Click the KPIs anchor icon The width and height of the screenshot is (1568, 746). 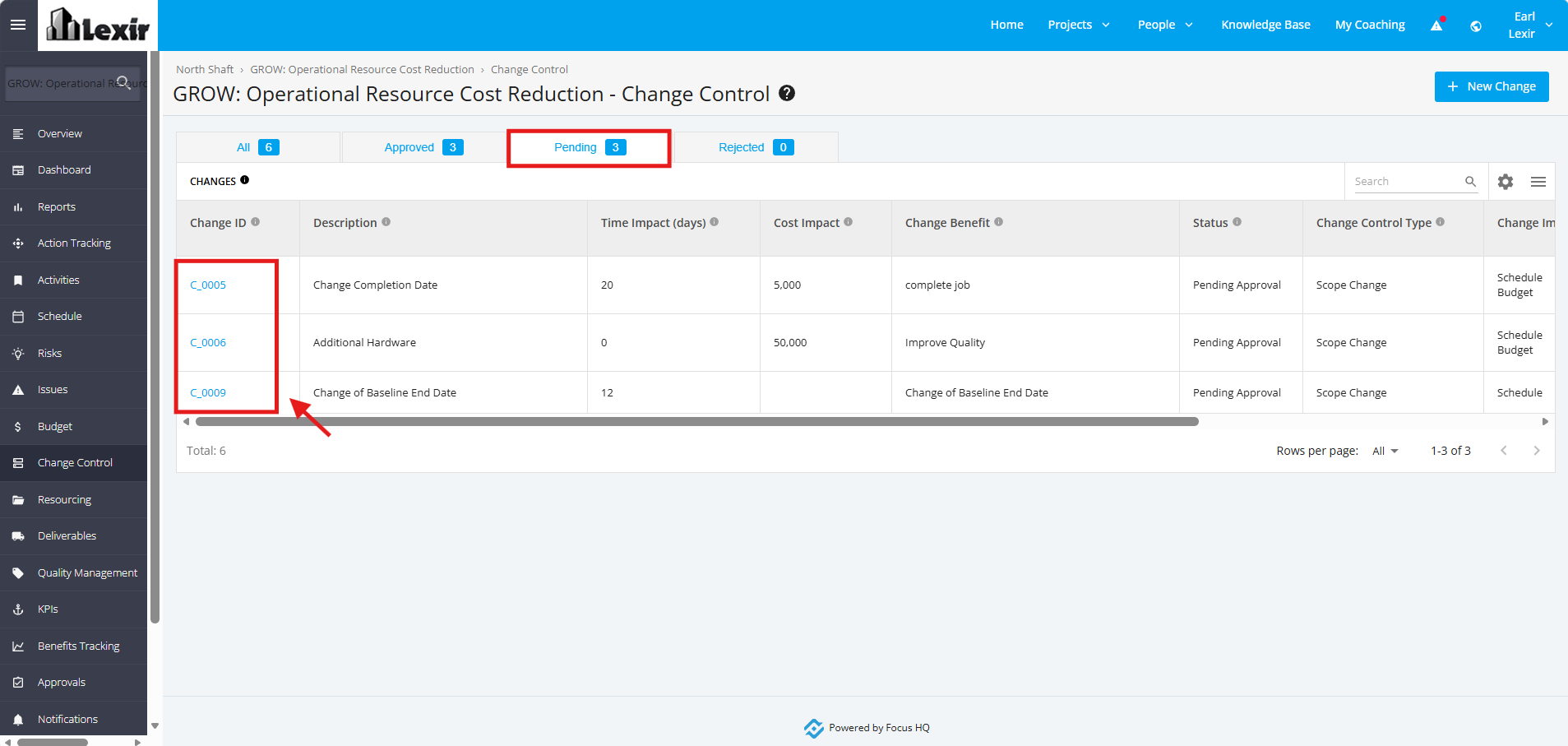pyautogui.click(x=18, y=609)
